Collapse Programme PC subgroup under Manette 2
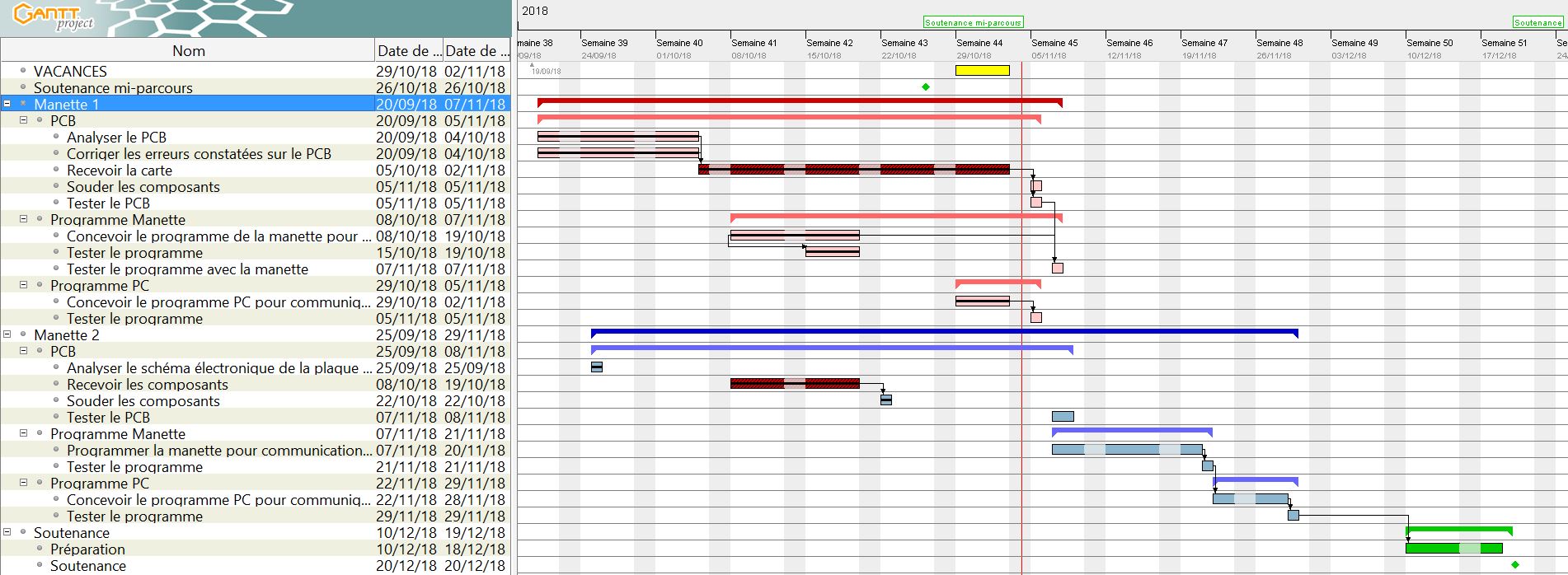 (x=24, y=484)
